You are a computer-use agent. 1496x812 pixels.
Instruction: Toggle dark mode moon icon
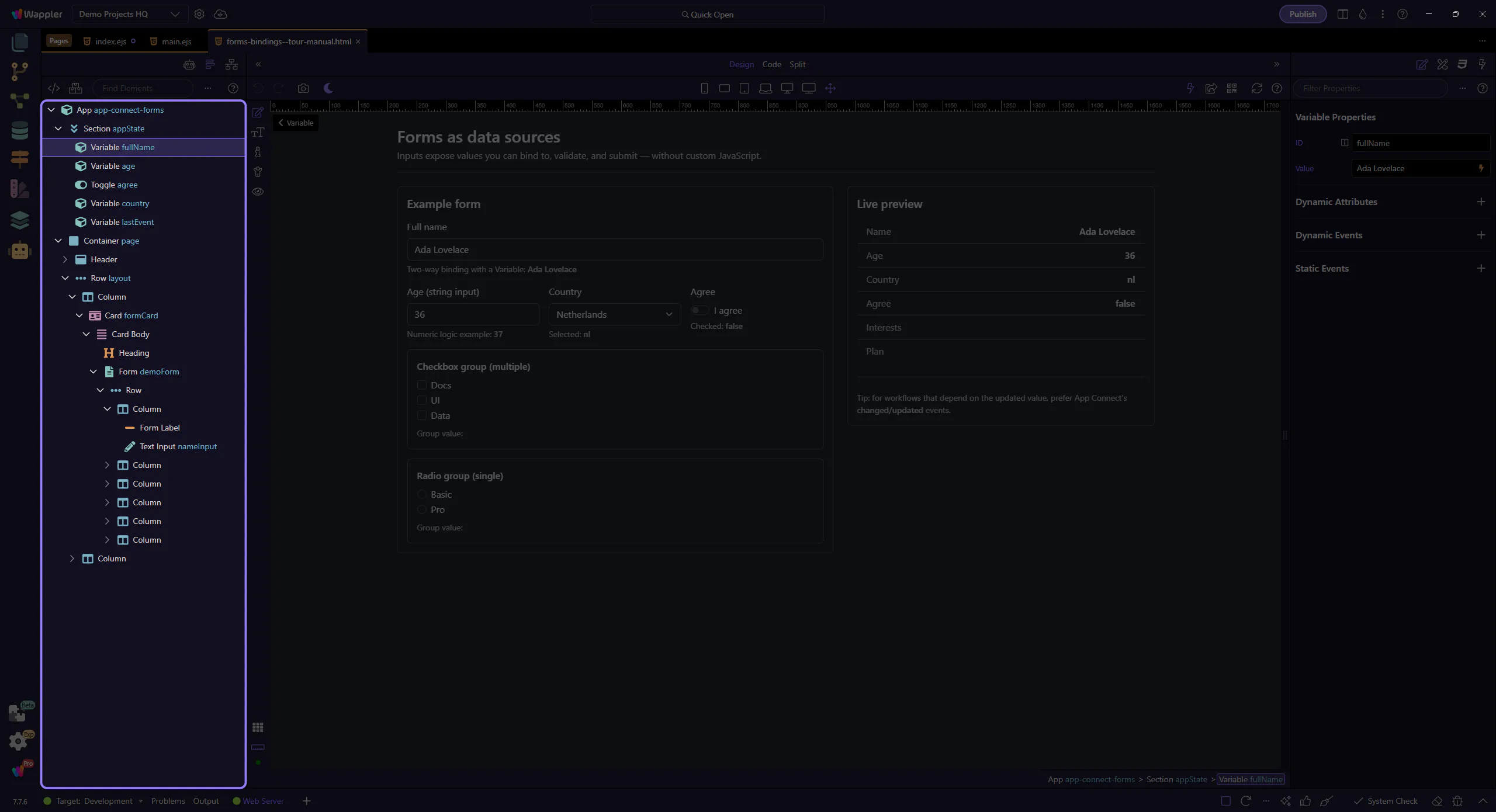328,88
